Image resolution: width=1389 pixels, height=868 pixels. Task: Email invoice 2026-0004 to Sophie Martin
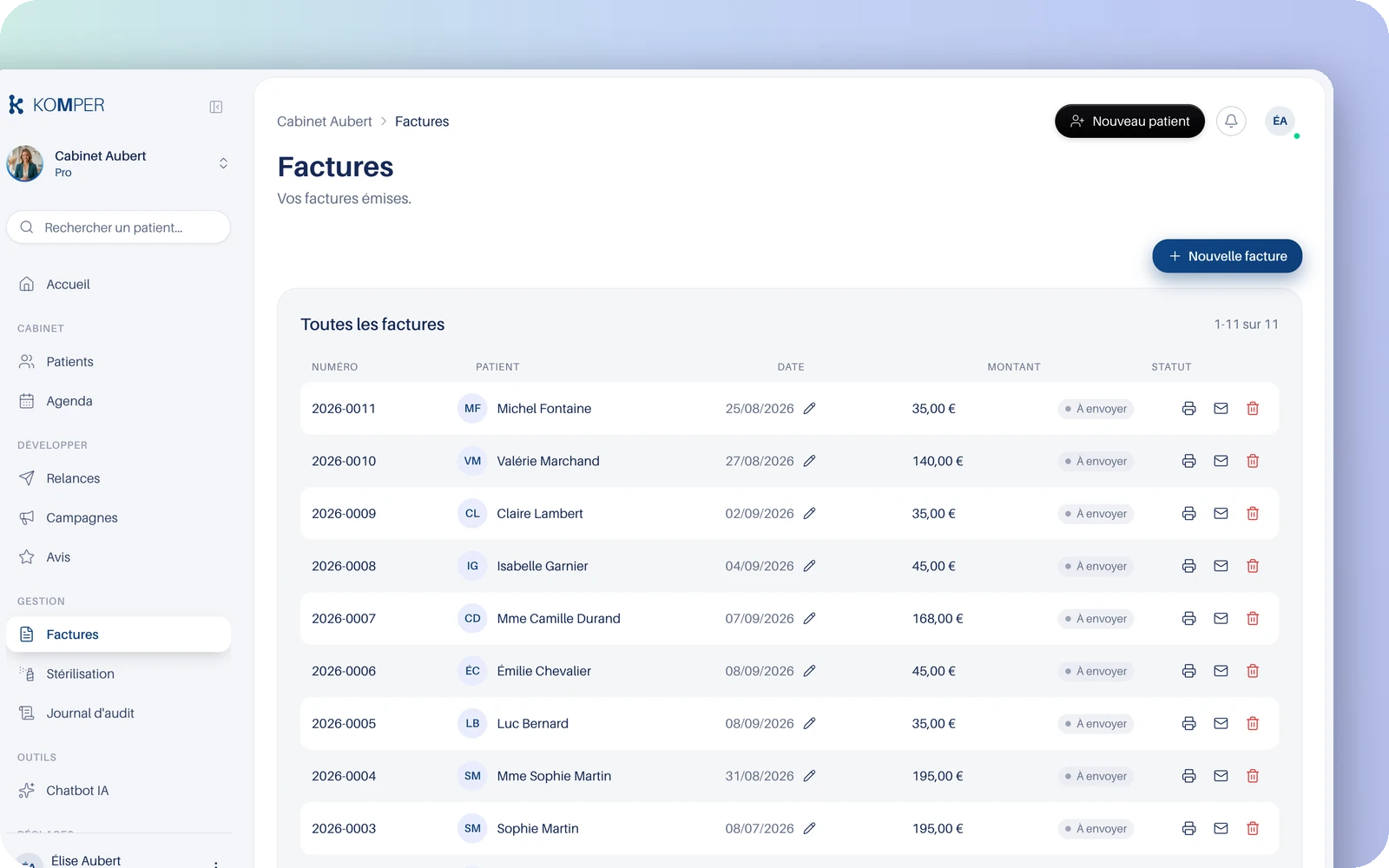(1221, 776)
